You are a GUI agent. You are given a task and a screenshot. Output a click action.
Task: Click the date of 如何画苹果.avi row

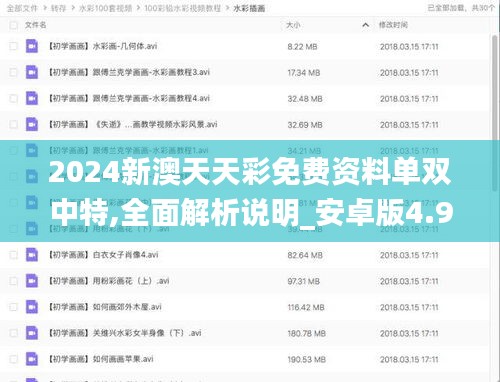[x=409, y=359]
